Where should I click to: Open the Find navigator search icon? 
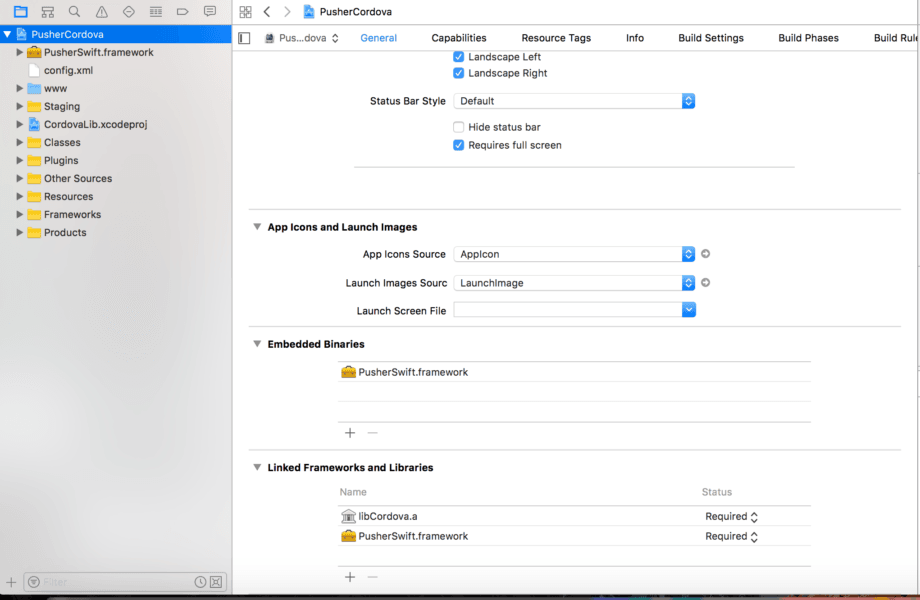74,12
